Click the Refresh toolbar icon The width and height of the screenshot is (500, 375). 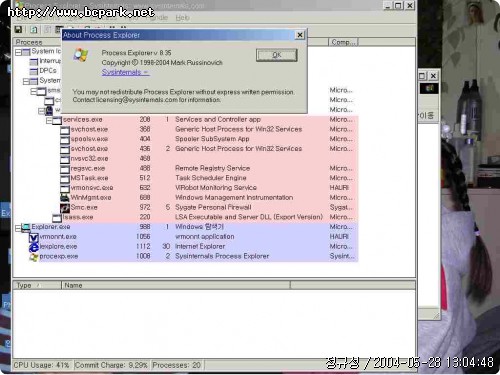[x=34, y=29]
